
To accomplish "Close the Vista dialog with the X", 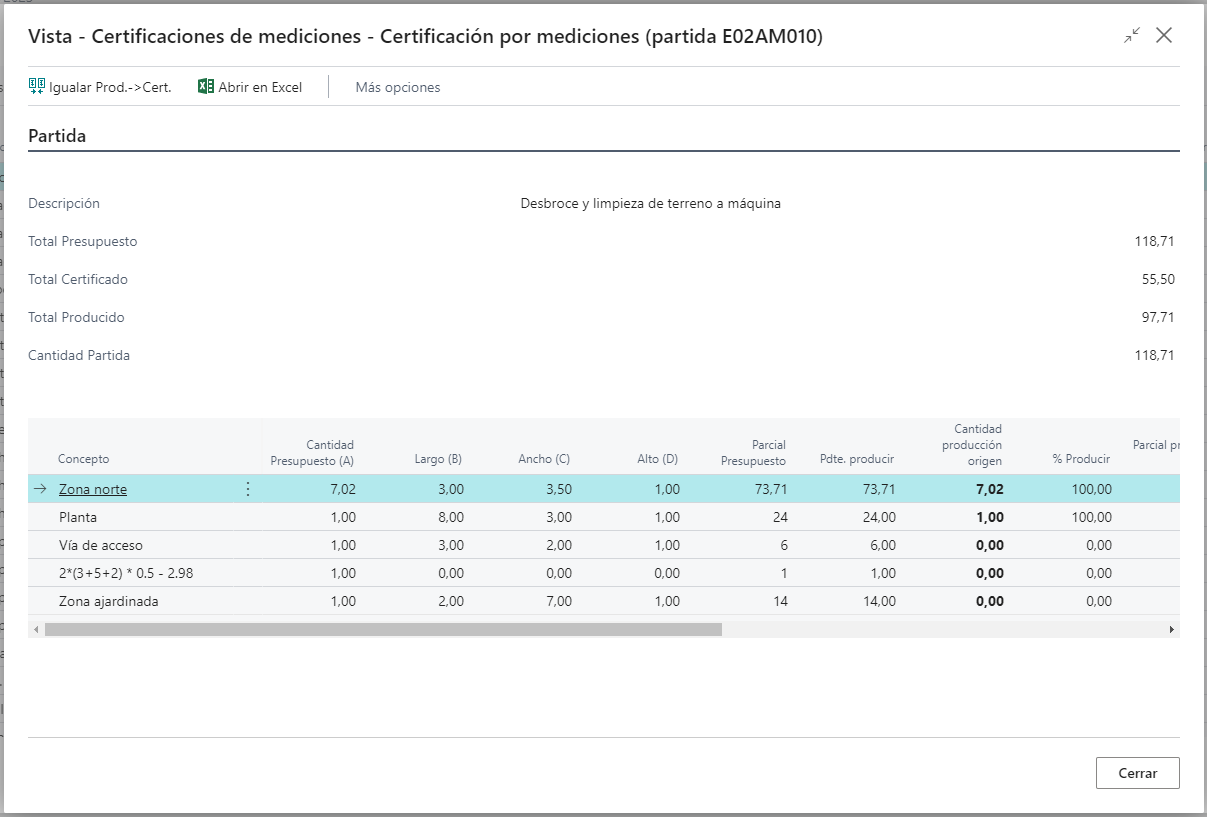I will (1164, 36).
